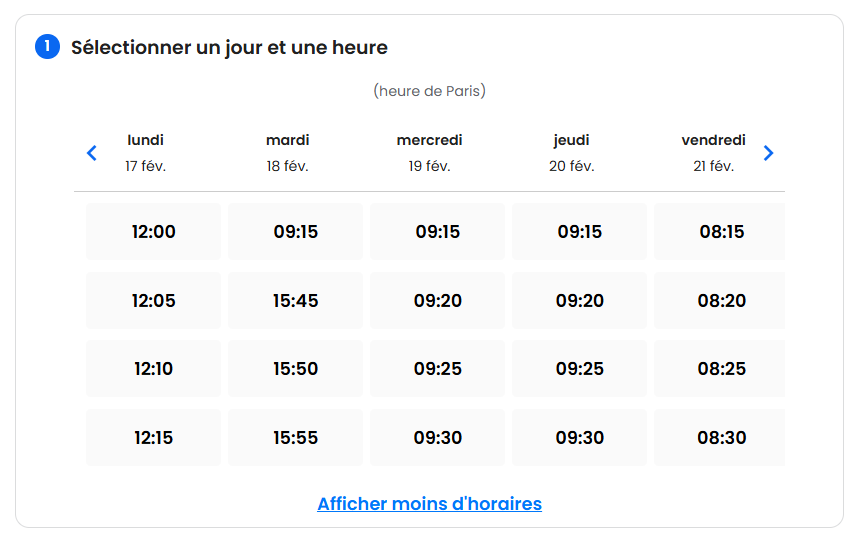Book the 15:45 slot on mardi
The width and height of the screenshot is (867, 538).
pyautogui.click(x=295, y=300)
